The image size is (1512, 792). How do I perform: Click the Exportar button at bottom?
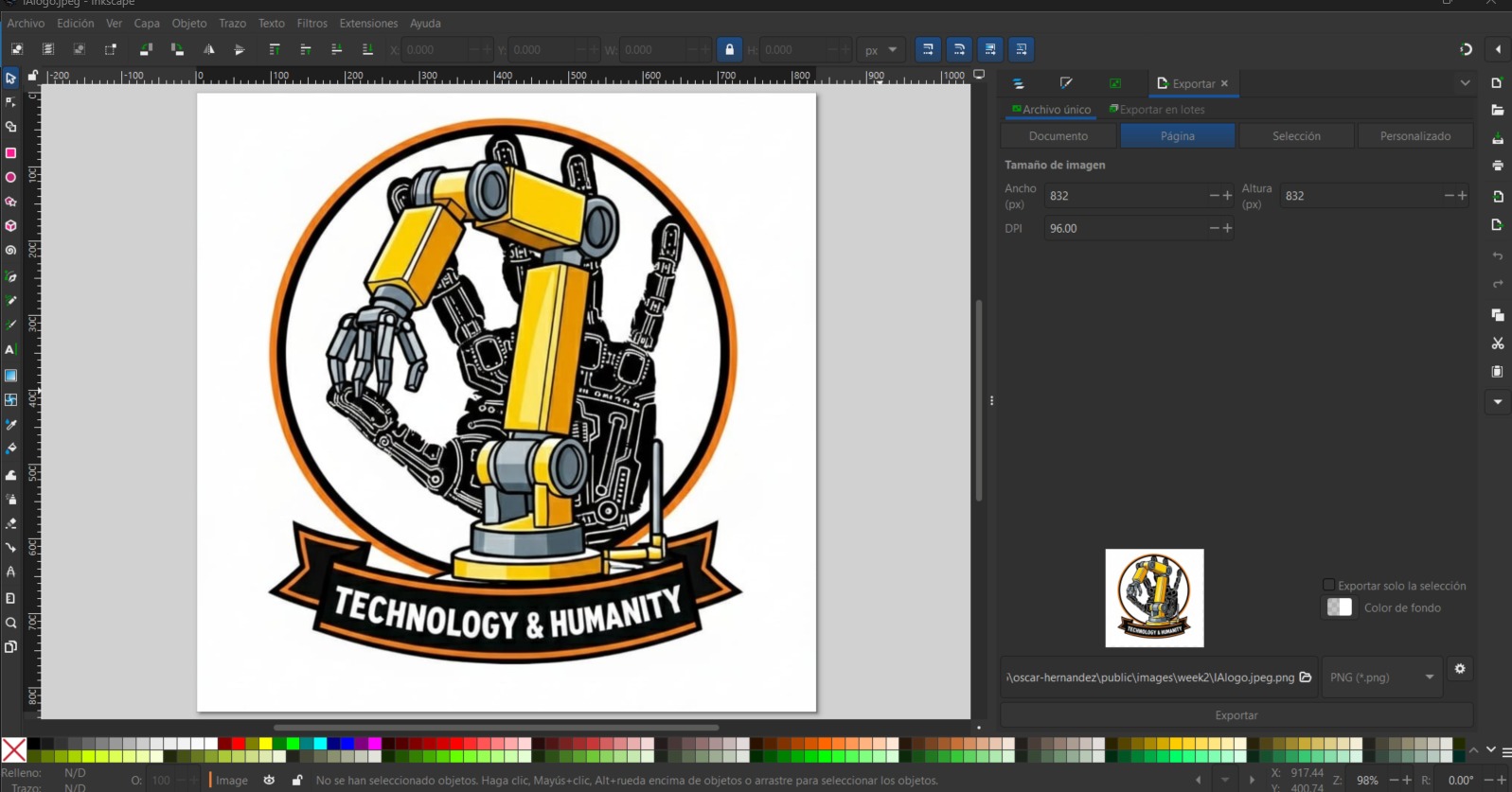click(1236, 715)
